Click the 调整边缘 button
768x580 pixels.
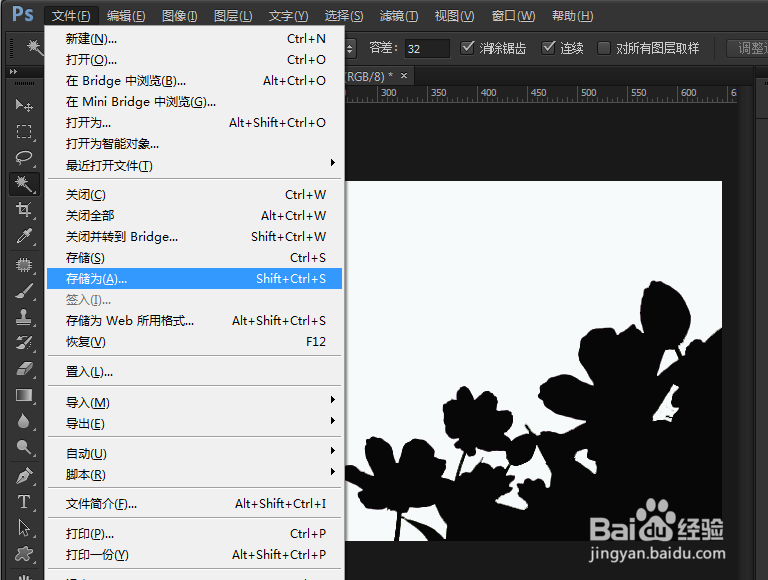click(x=747, y=48)
